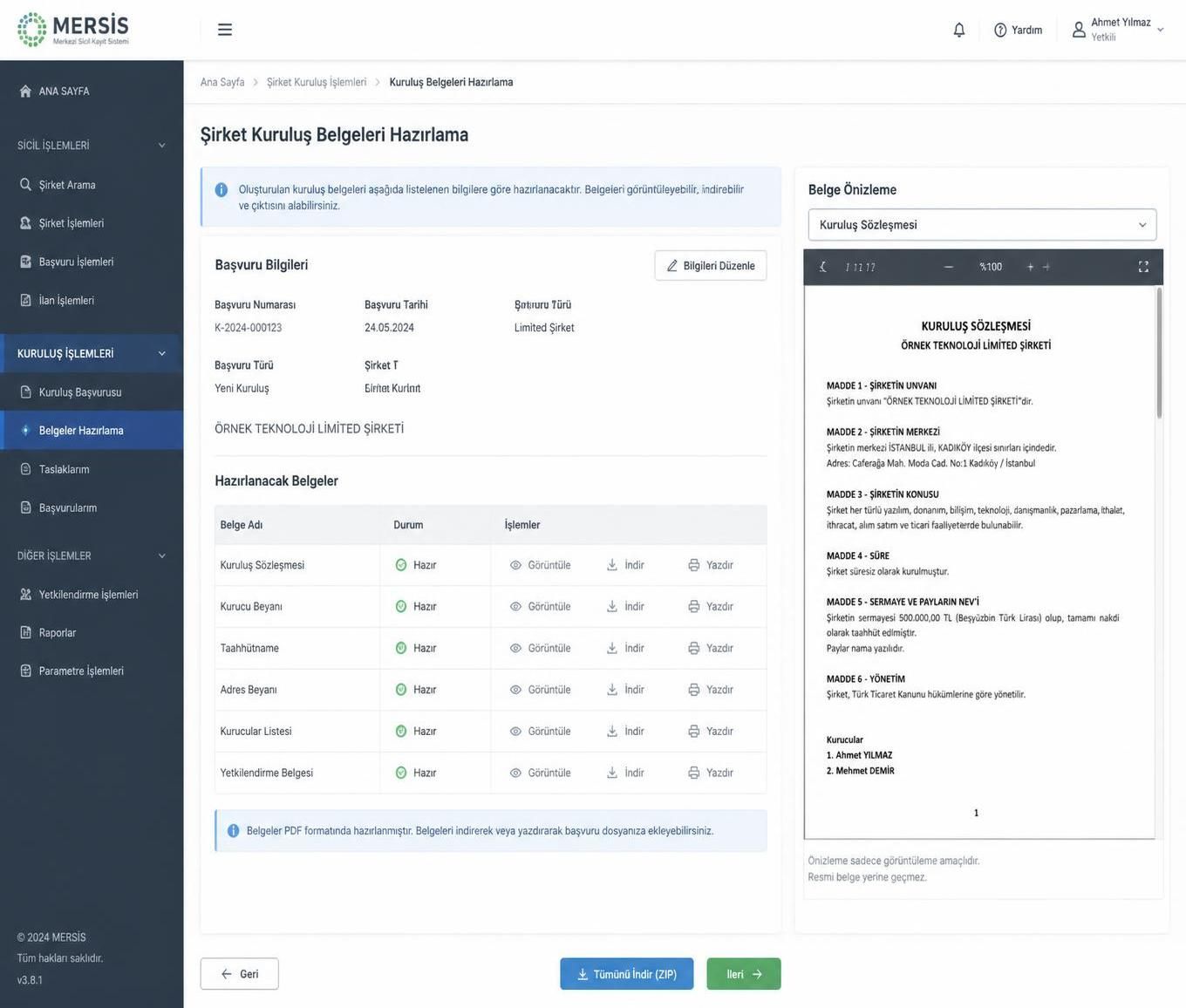This screenshot has width=1186, height=1008.
Task: Toggle the hamburger sidebar menu icon
Action: click(225, 30)
